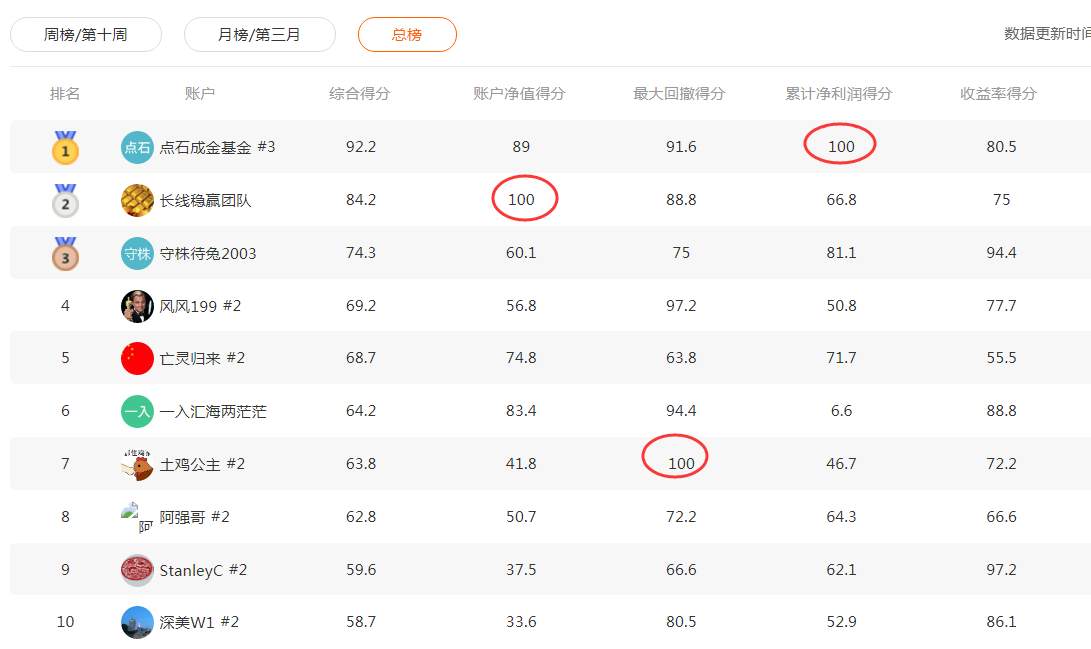Click net value score 74.8 for 亡灵归来
The image size is (1091, 649).
[521, 358]
